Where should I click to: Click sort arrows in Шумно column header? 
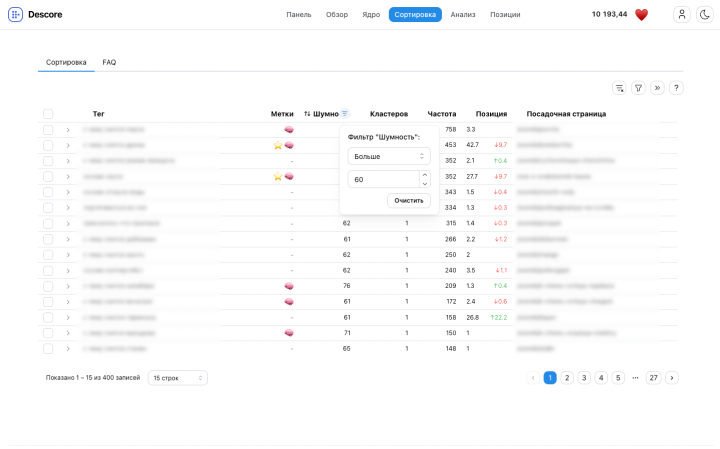coord(307,114)
